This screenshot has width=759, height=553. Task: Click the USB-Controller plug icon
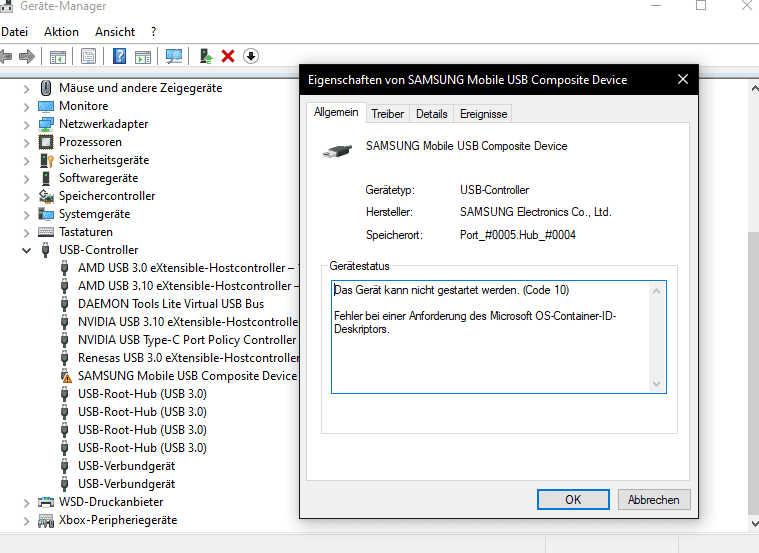click(46, 250)
